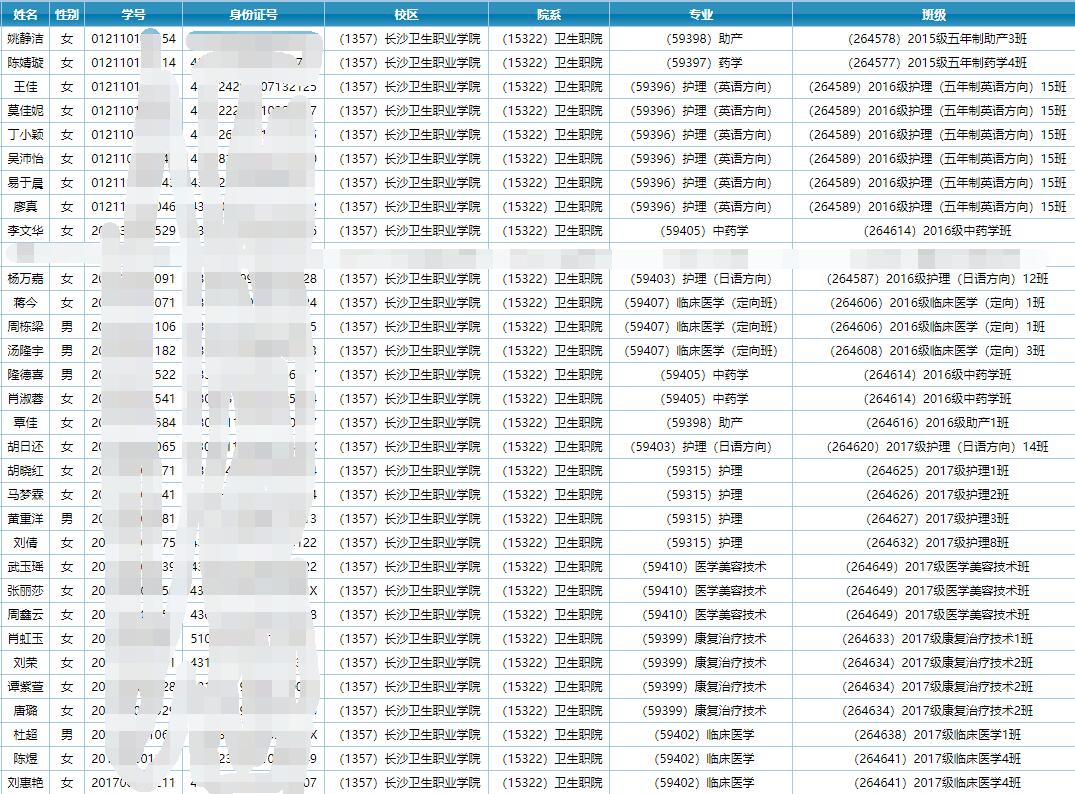The image size is (1075, 794).
Task: Select class cell (264625) 2017级护理1班
Action: point(933,471)
